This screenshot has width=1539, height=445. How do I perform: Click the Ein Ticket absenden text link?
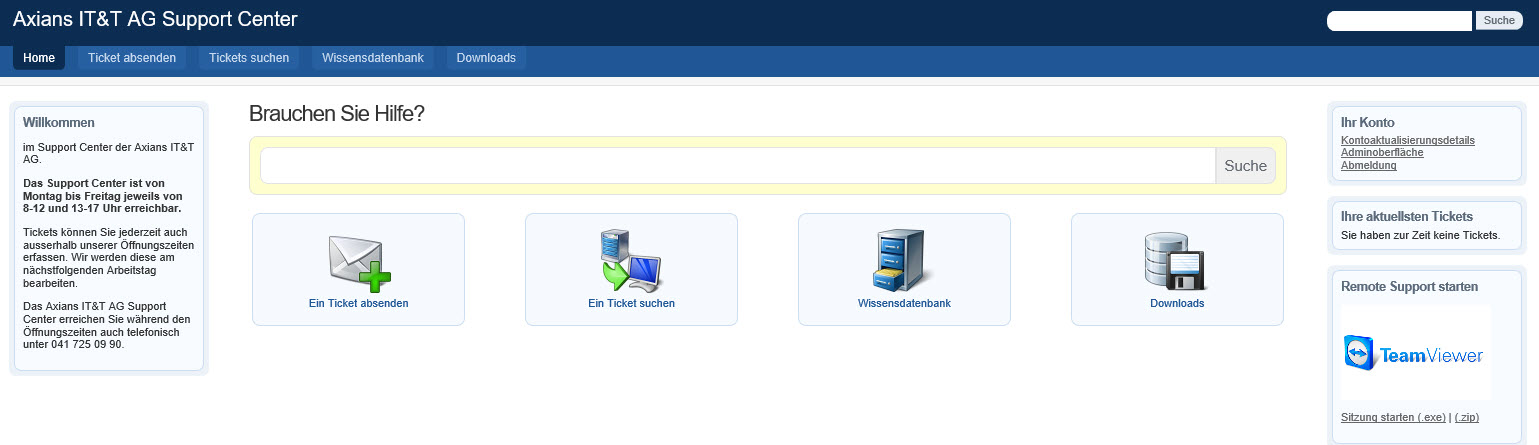[x=359, y=303]
